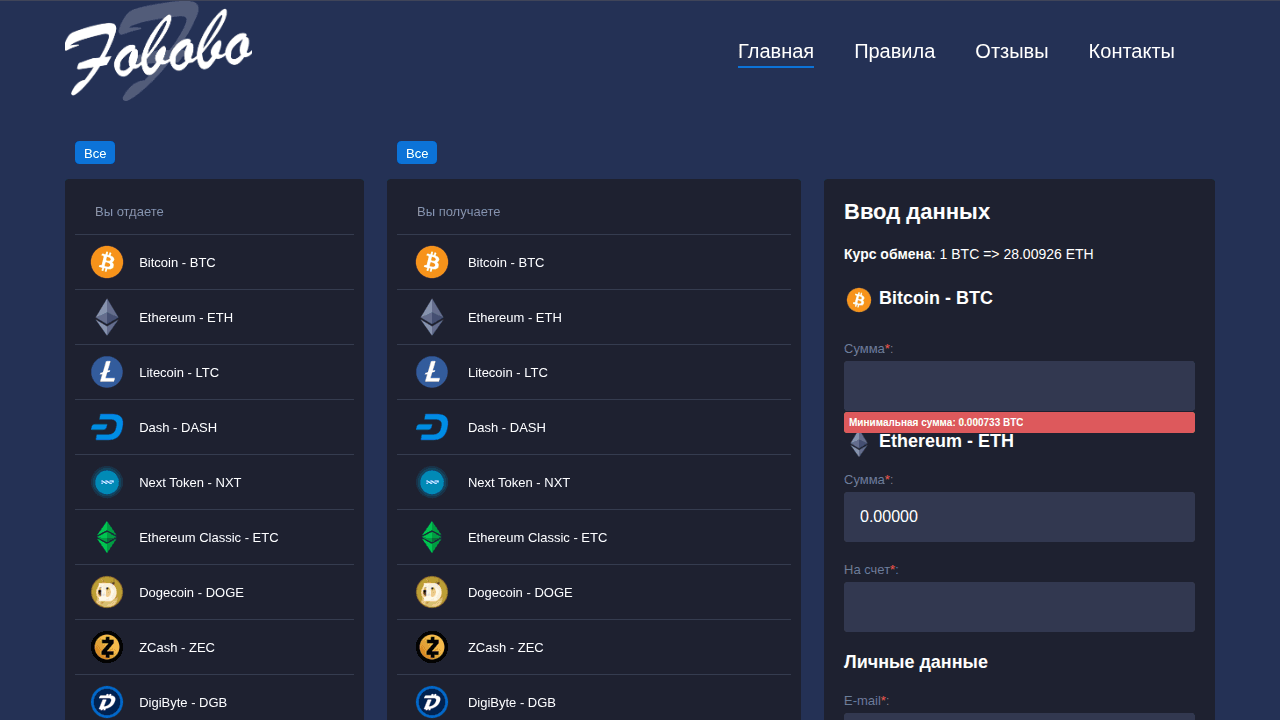The width and height of the screenshot is (1280, 720).
Task: Select 'Litecoin - LTC' label in receive list
Action: point(508,372)
